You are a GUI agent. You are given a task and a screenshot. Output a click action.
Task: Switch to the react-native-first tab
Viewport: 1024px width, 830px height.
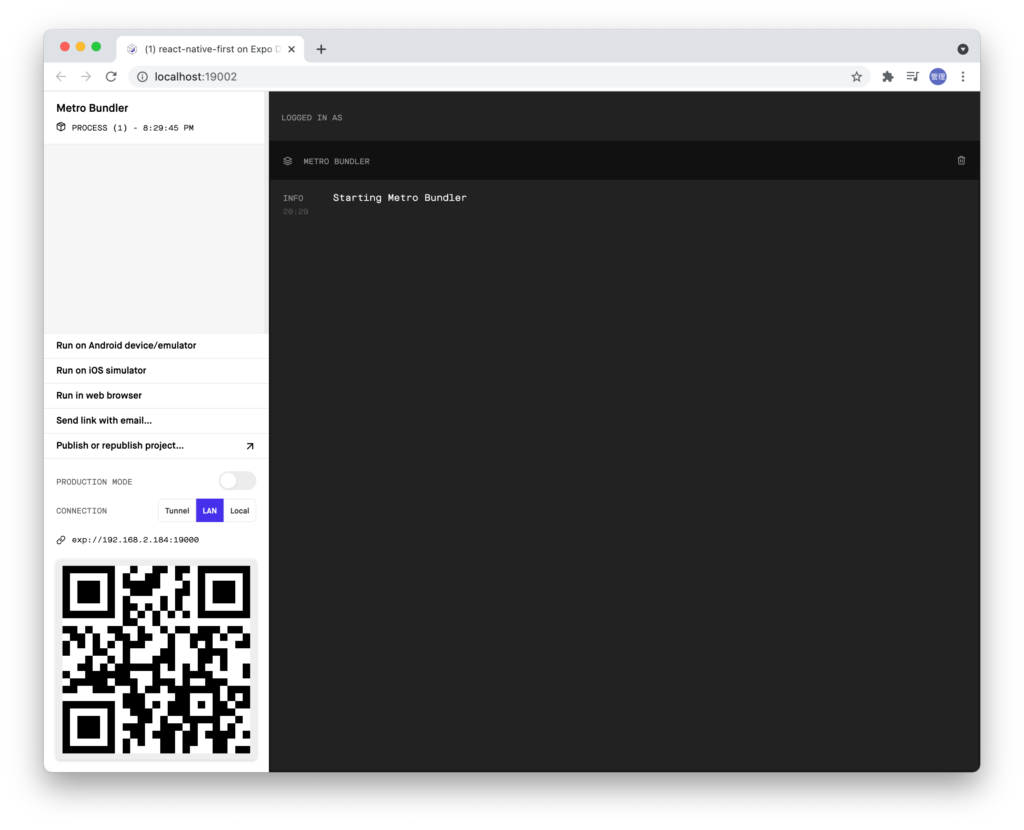click(205, 48)
